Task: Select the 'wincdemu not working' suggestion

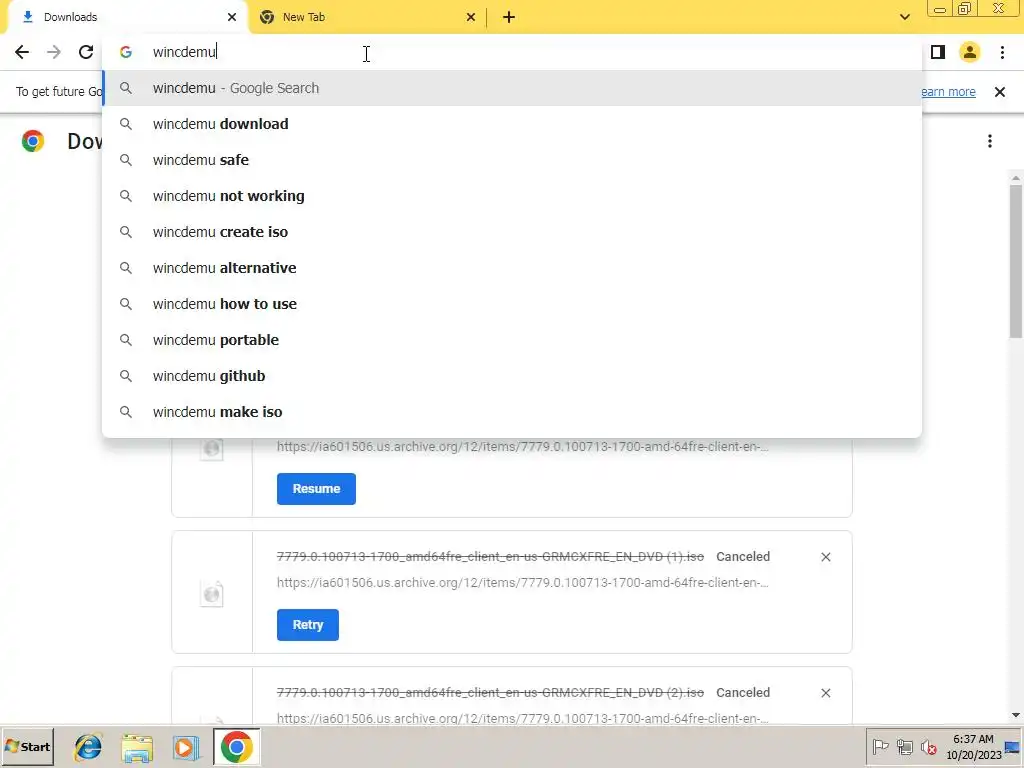Action: click(x=512, y=196)
